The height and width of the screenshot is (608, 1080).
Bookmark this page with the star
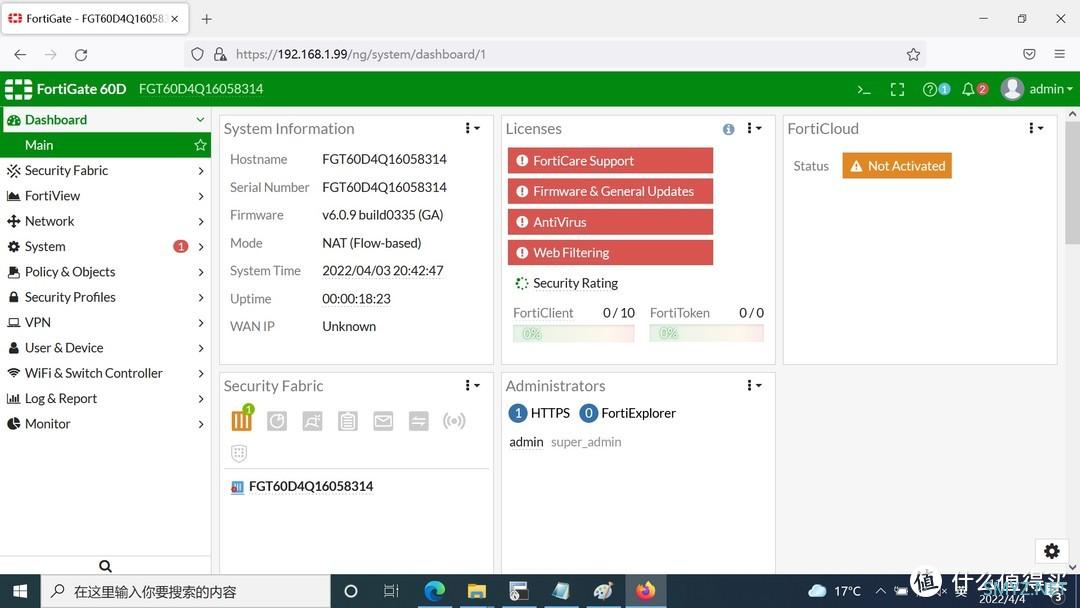(x=913, y=54)
